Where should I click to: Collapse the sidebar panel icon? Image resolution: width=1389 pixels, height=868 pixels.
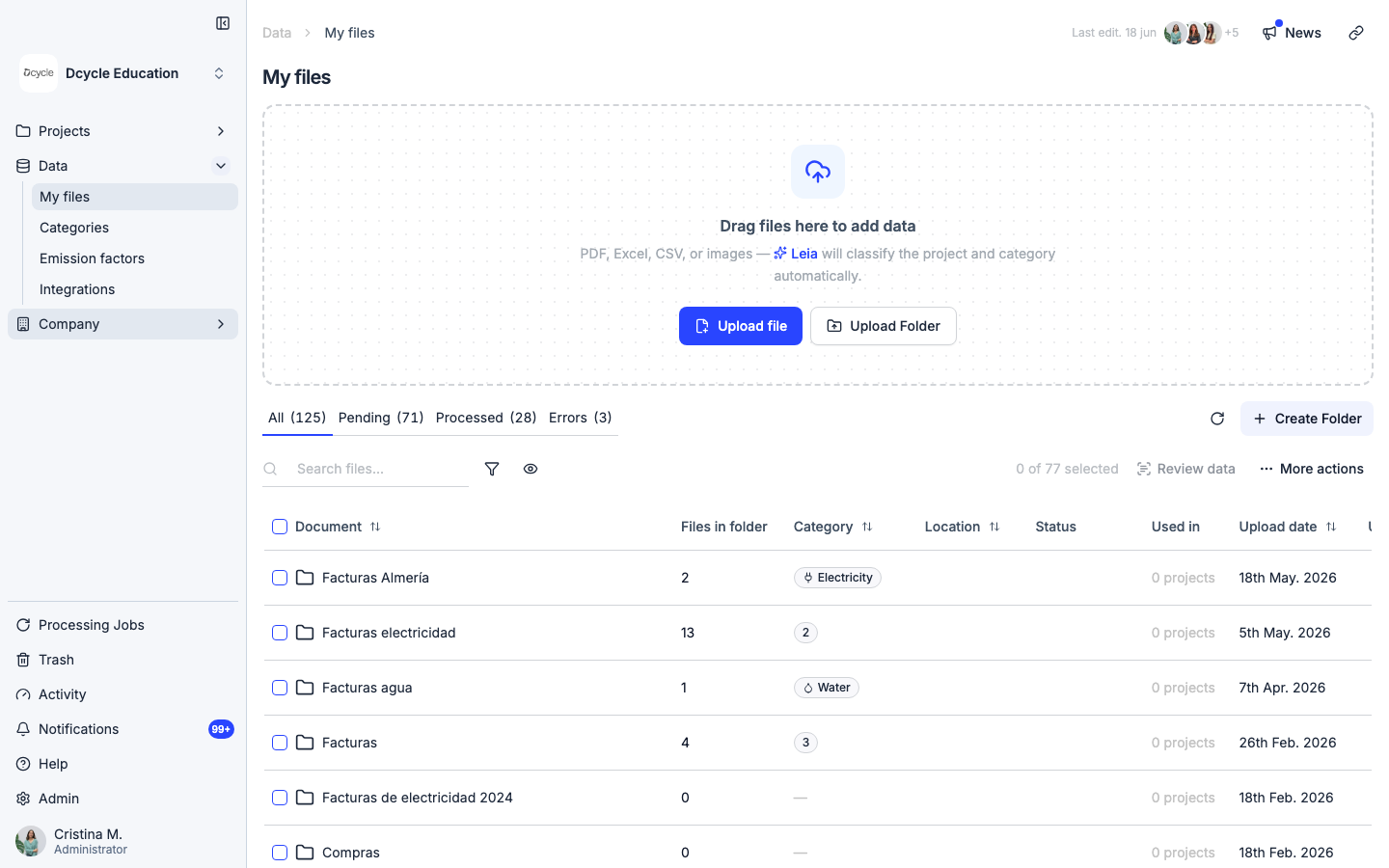pyautogui.click(x=223, y=23)
